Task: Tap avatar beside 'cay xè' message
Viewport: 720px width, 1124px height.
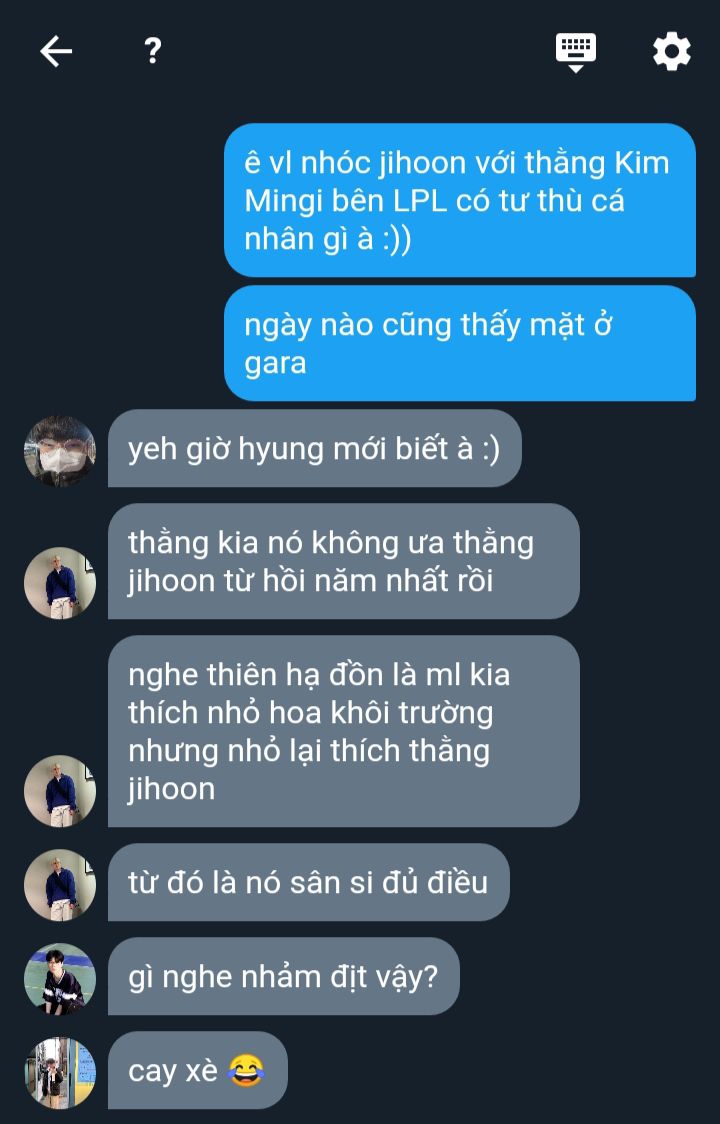Action: click(x=60, y=1073)
